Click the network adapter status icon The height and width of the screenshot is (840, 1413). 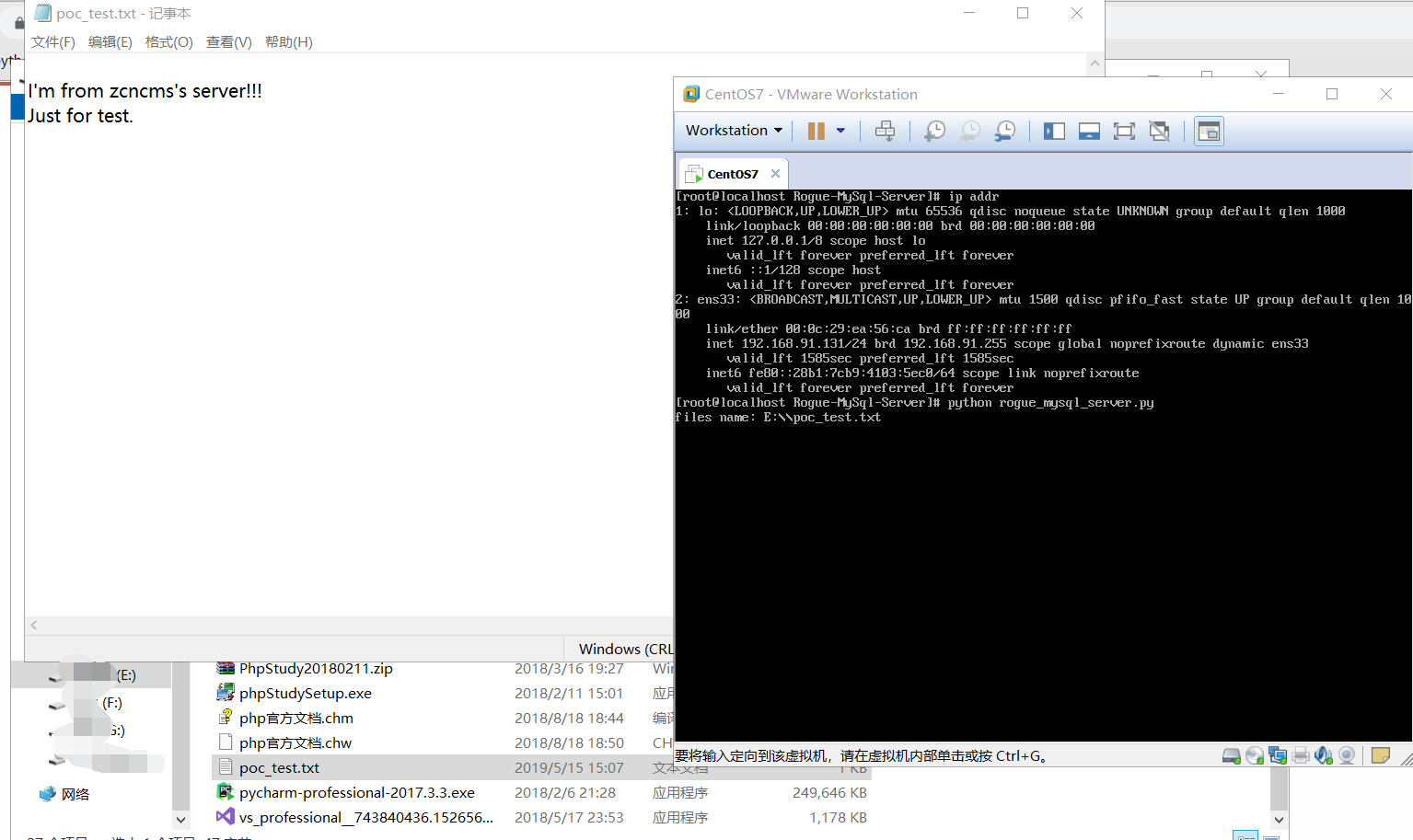pyautogui.click(x=1277, y=755)
